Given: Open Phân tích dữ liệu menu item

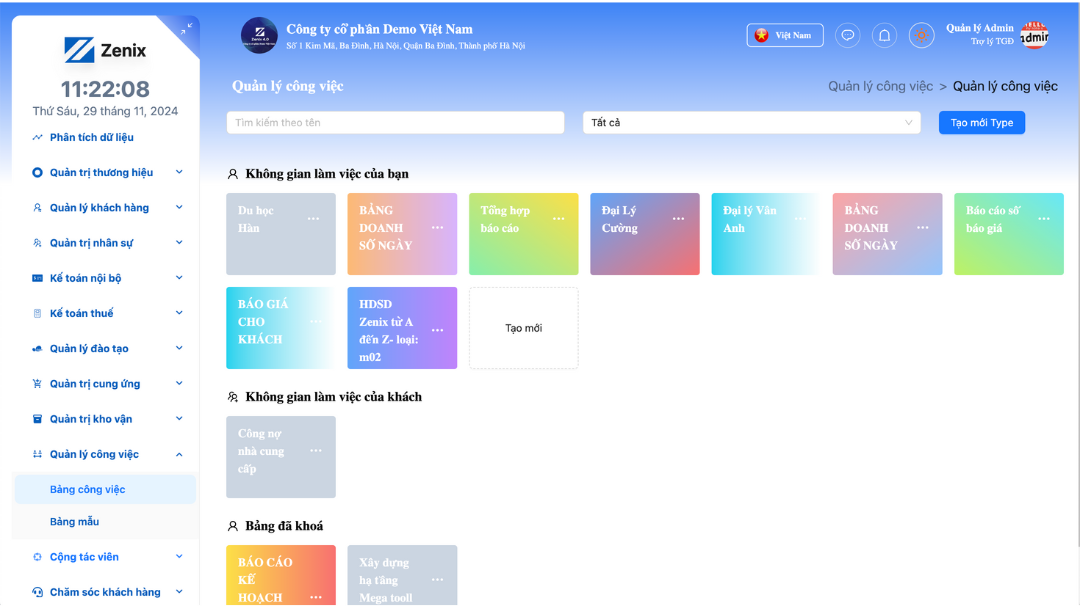Looking at the screenshot, I should click(91, 137).
